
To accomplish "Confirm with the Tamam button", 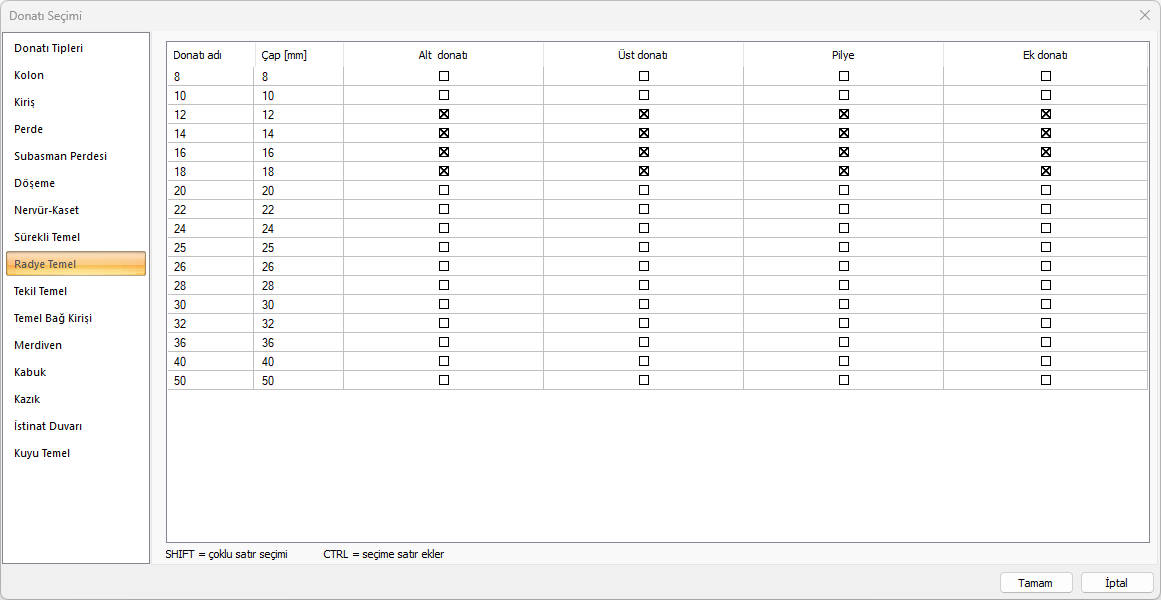I will (x=1036, y=583).
